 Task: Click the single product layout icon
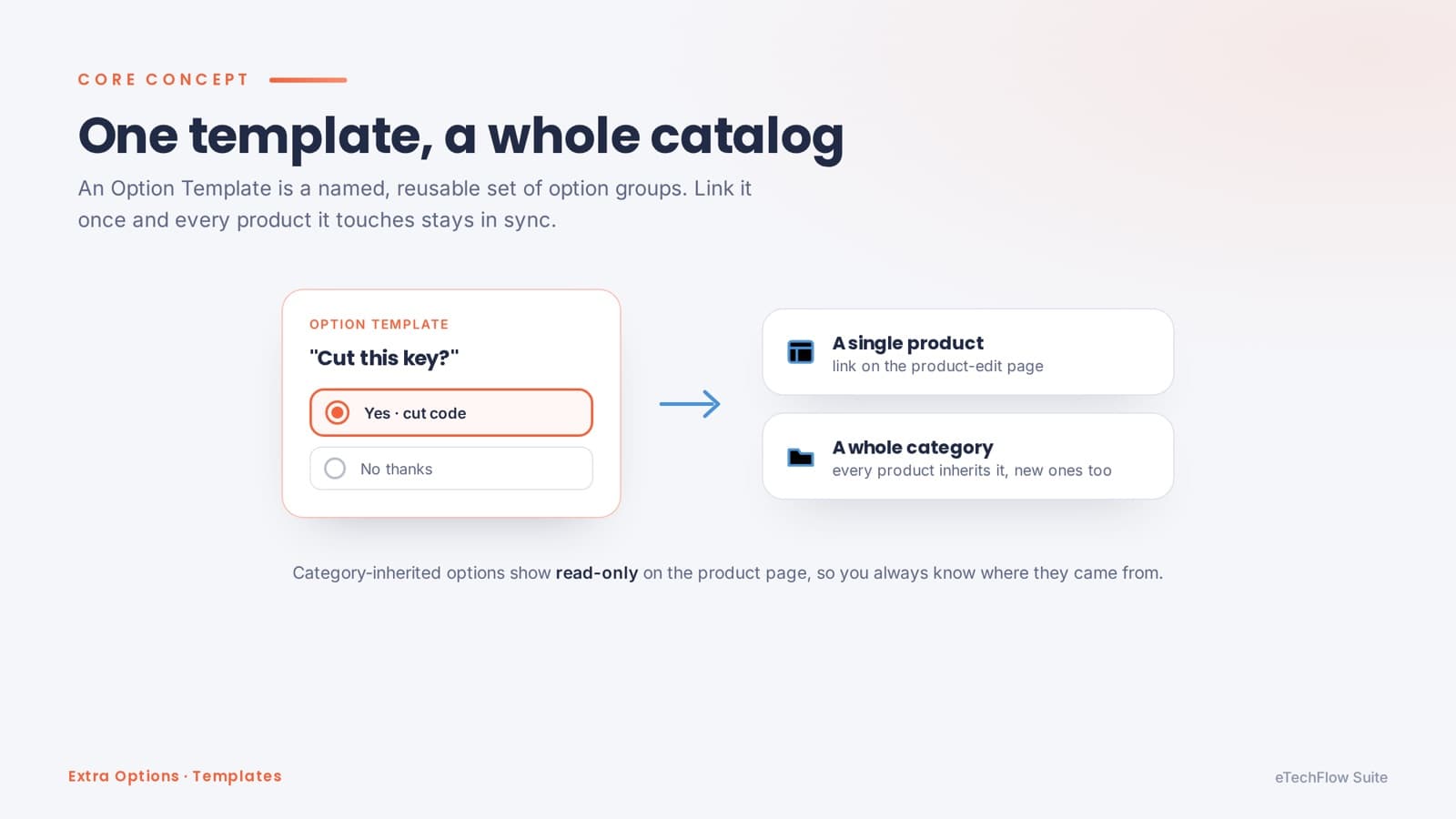(x=801, y=351)
